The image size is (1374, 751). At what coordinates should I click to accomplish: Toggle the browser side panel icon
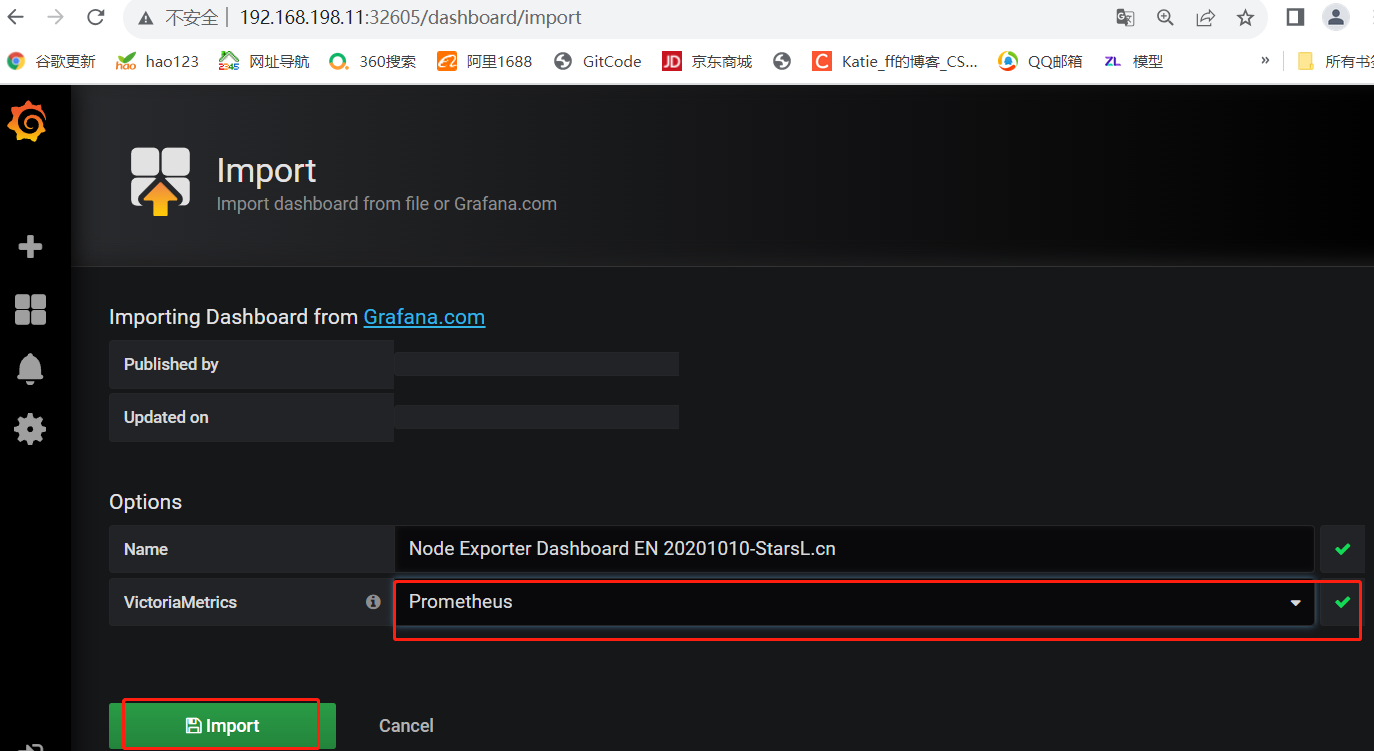tap(1295, 17)
